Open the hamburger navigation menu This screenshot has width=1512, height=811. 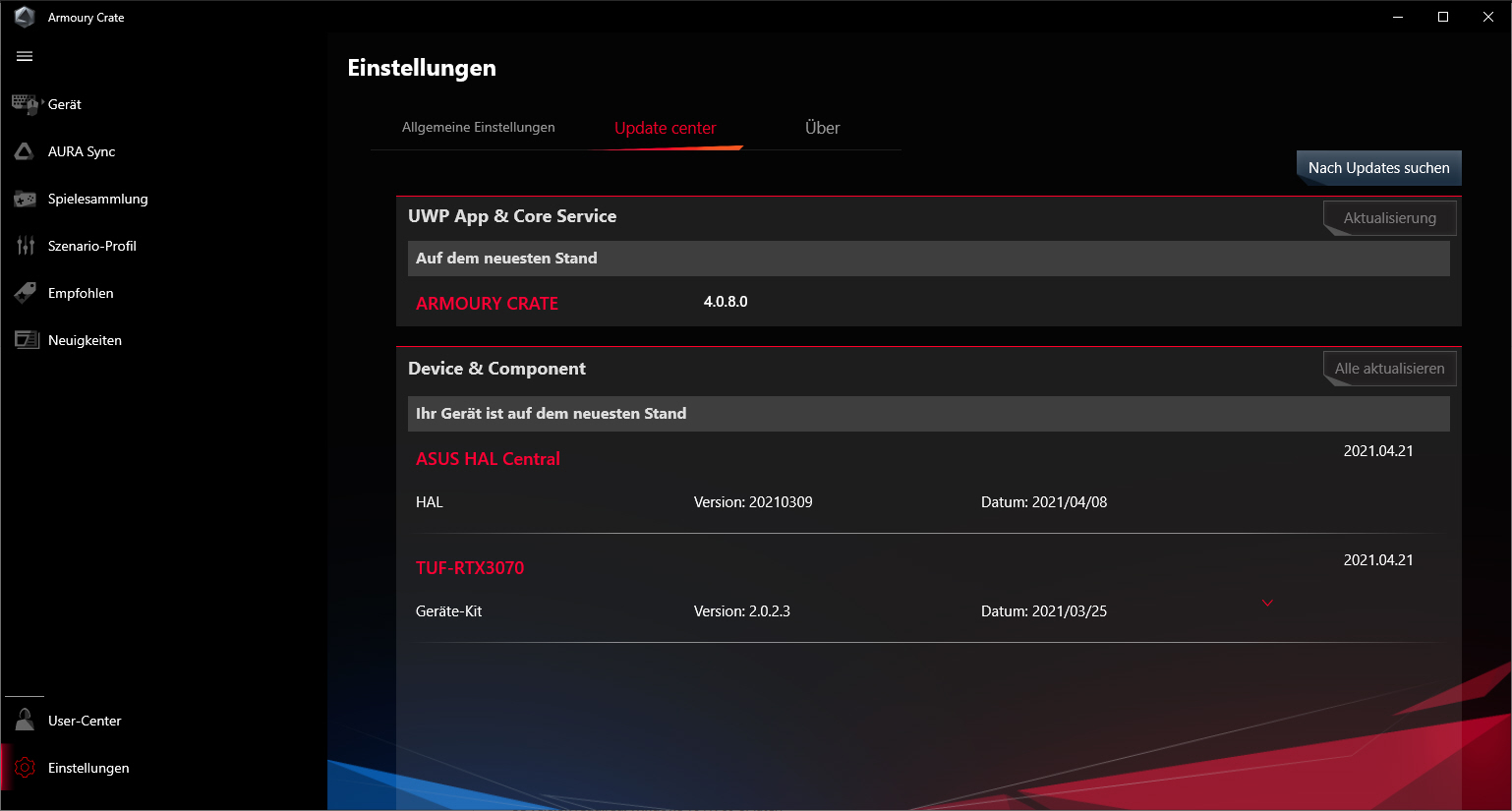(25, 56)
